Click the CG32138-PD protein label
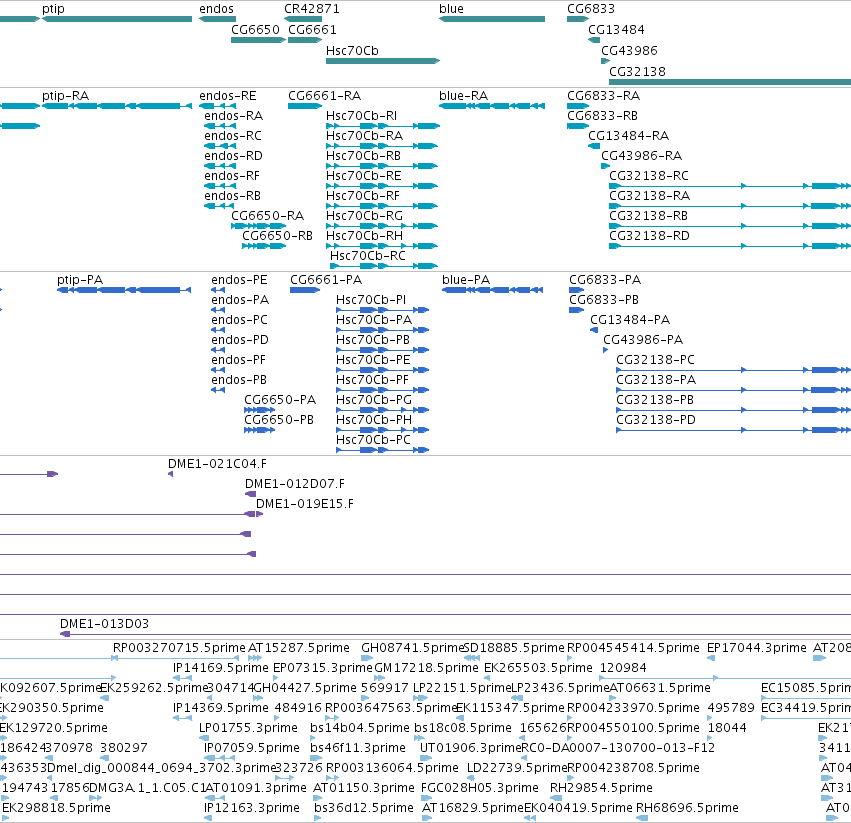 click(656, 420)
